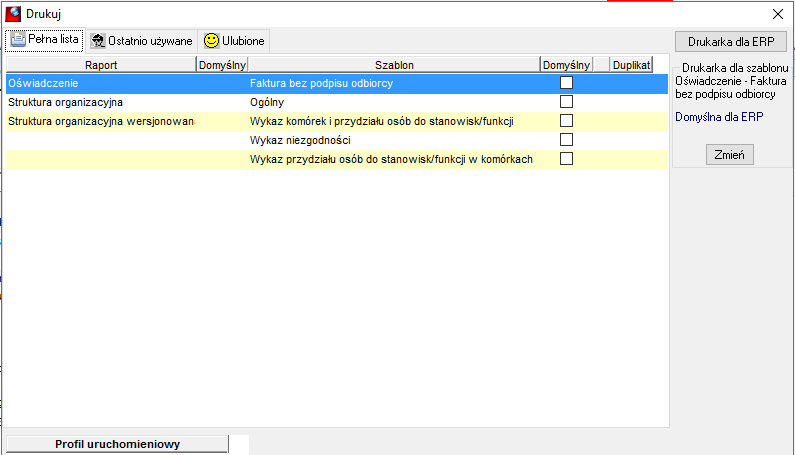Select Struktura organizacyjna wersjonowana report
This screenshot has height=455, width=795.
pos(101,121)
